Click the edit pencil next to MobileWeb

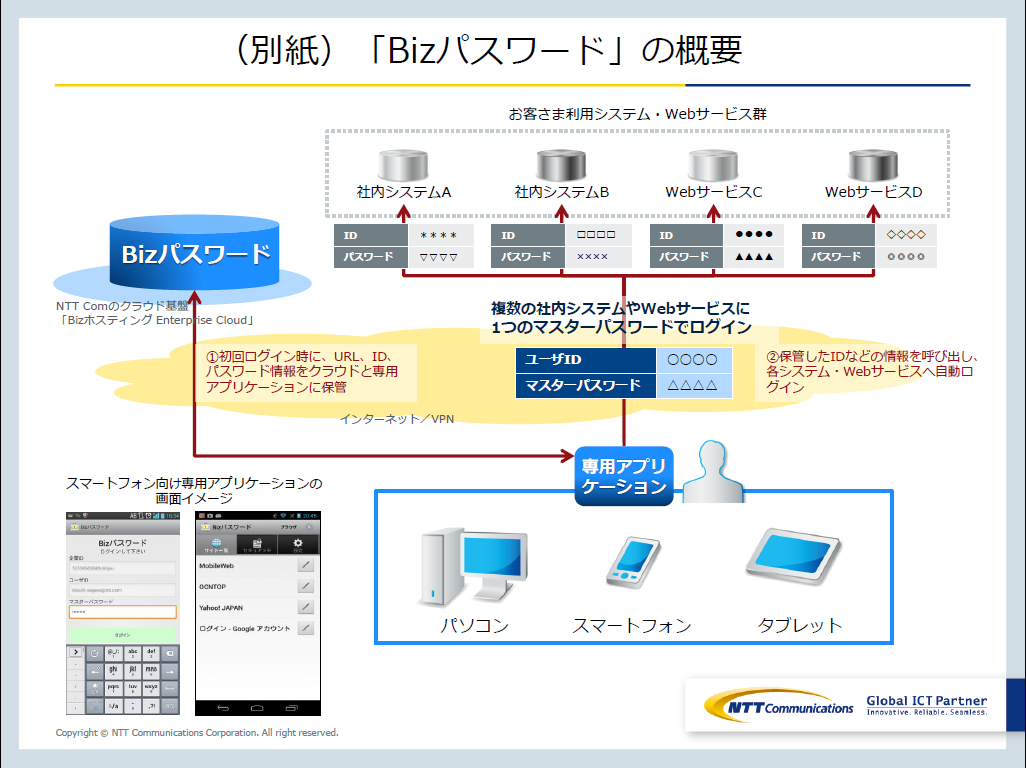pyautogui.click(x=306, y=565)
